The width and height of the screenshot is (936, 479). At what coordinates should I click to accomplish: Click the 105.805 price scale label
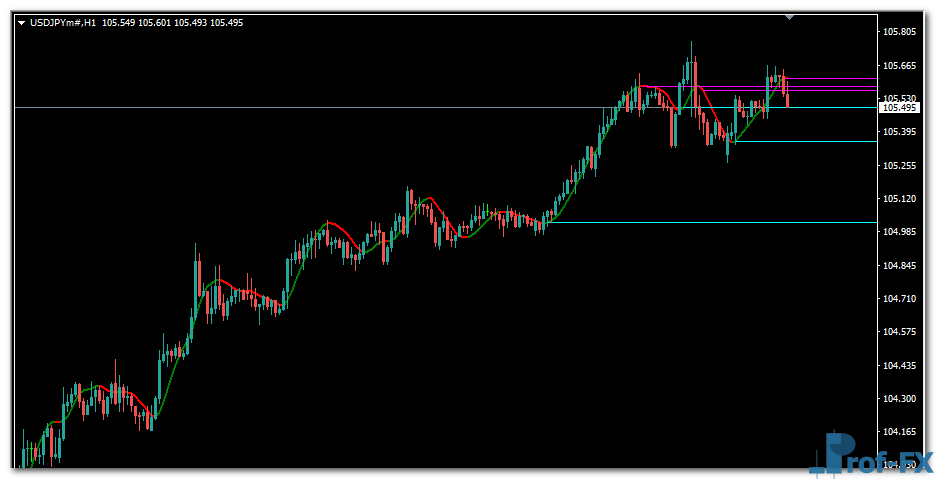[900, 32]
